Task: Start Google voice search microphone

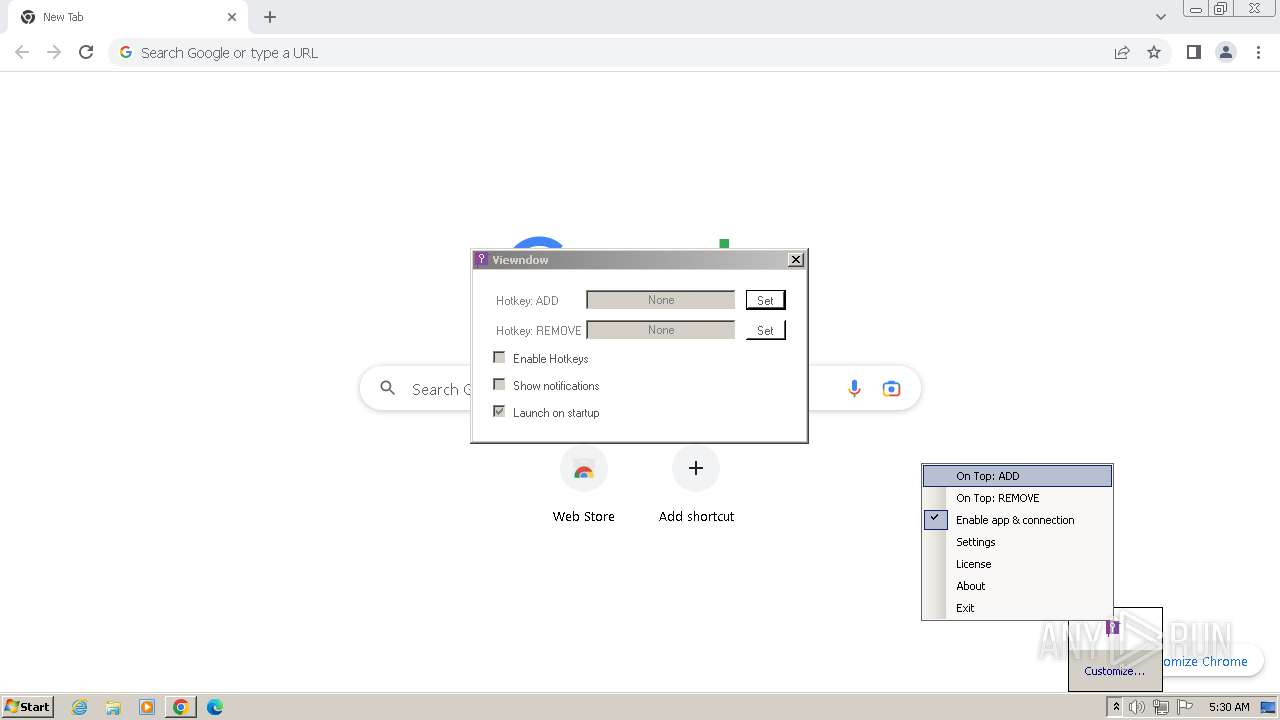Action: pyautogui.click(x=854, y=389)
